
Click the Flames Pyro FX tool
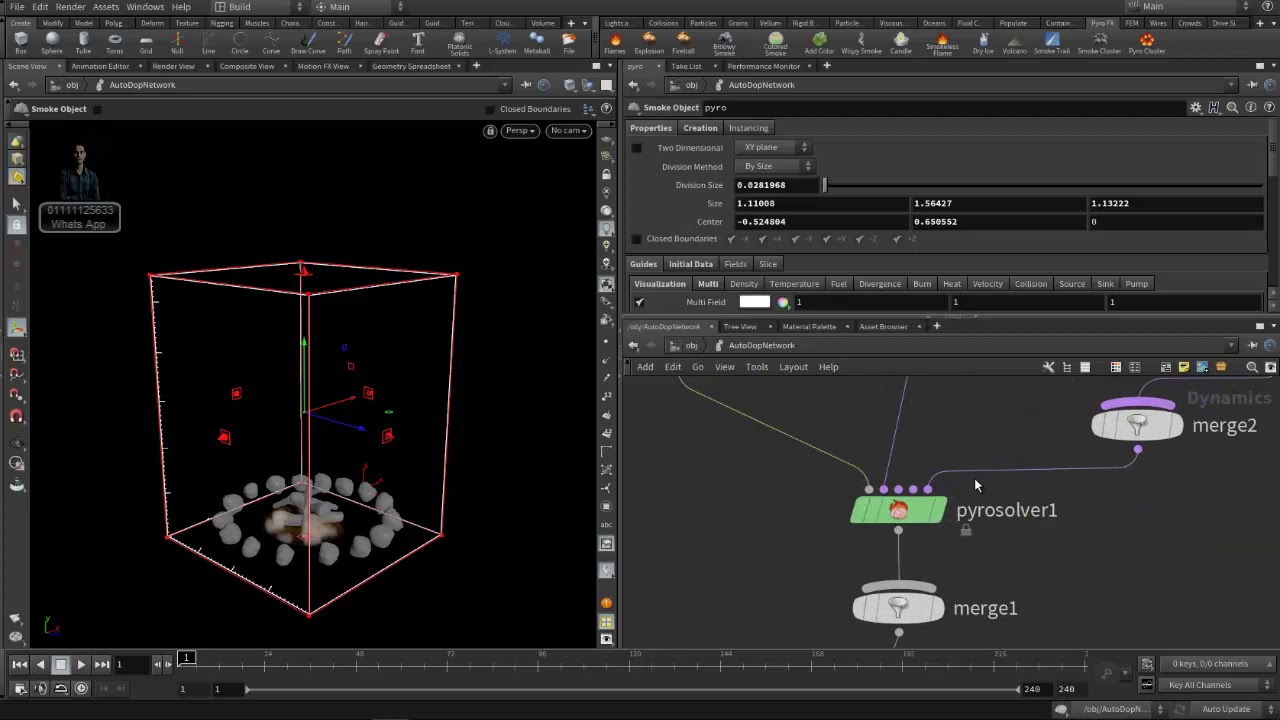[x=615, y=43]
